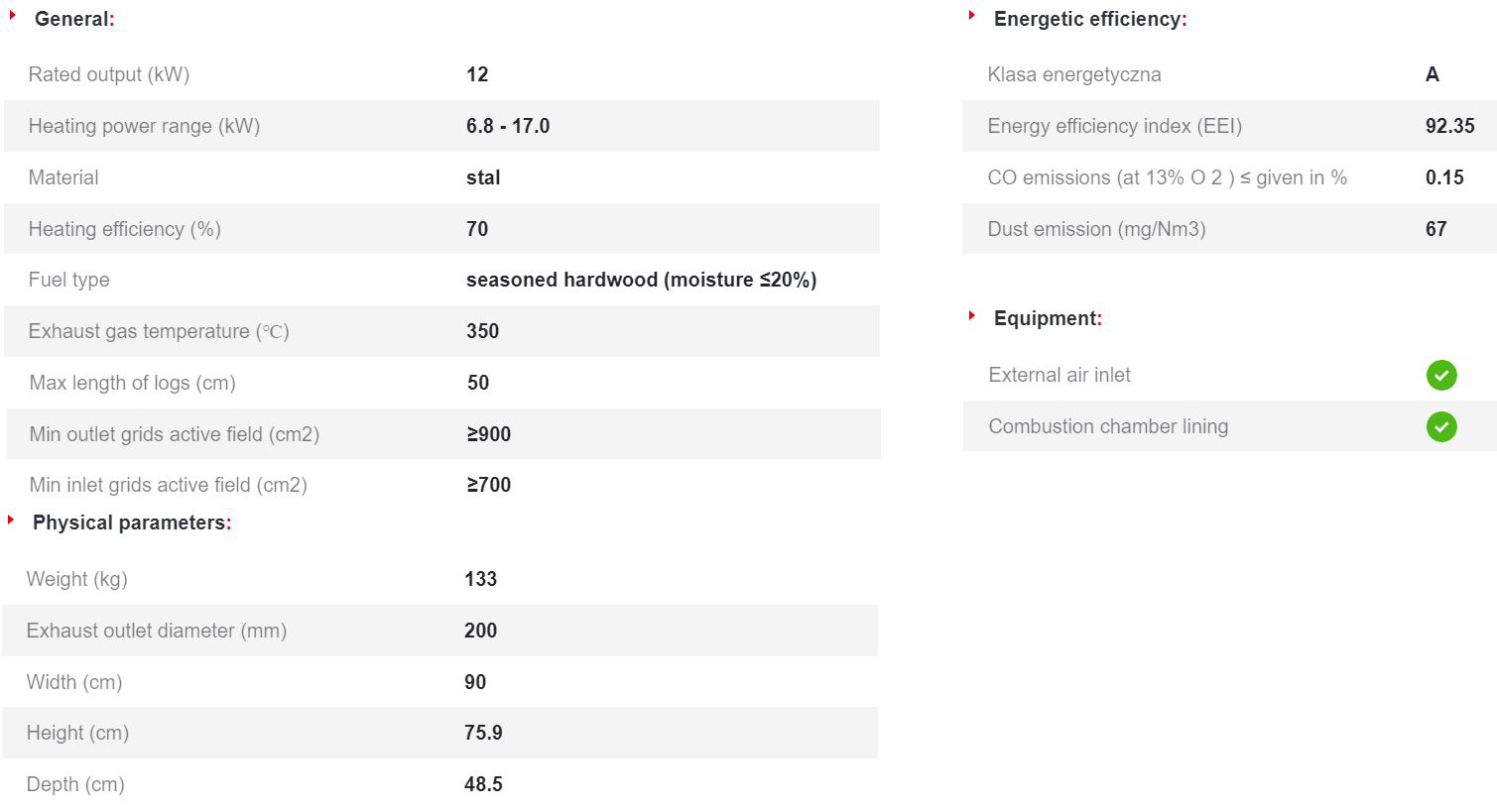Click the Exhaust outlet diameter value 200

click(x=481, y=631)
